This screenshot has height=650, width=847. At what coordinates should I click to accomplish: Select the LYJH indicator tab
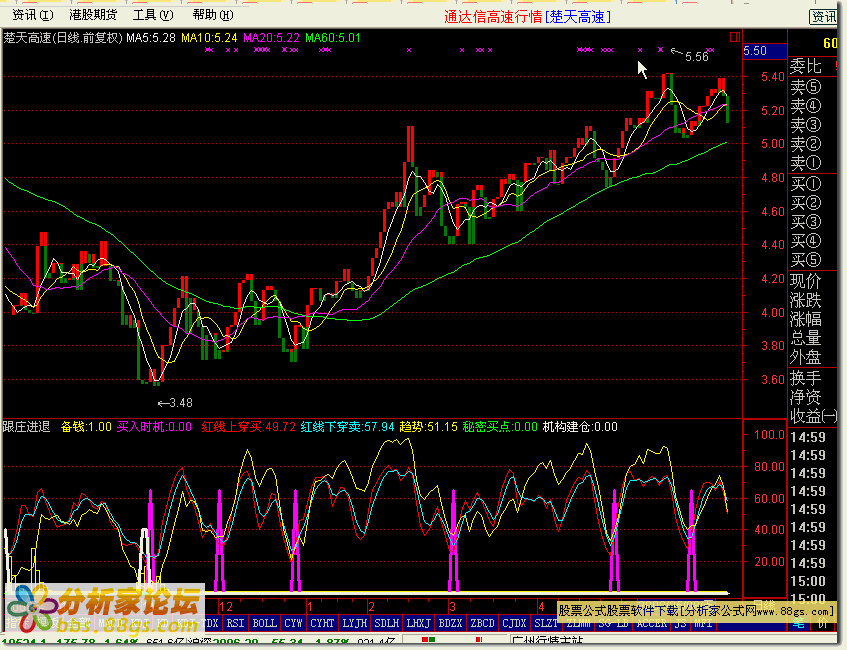[354, 623]
